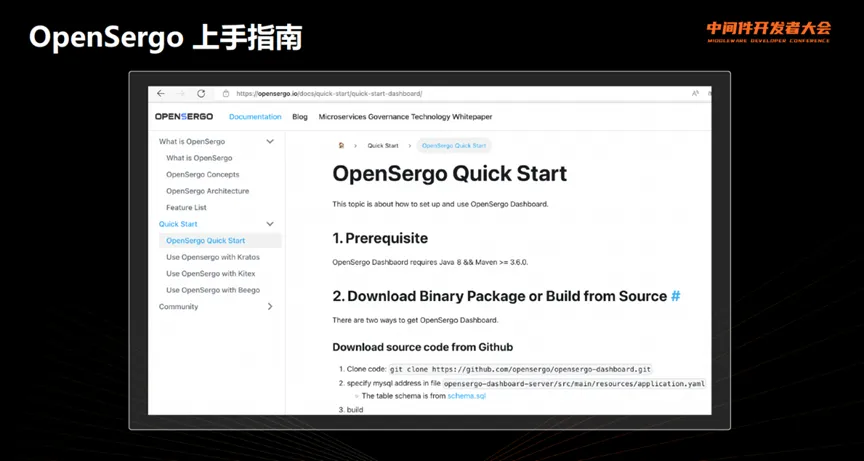Image resolution: width=864 pixels, height=461 pixels.
Task: Click the # anchor beside Build from Source
Action: (676, 296)
